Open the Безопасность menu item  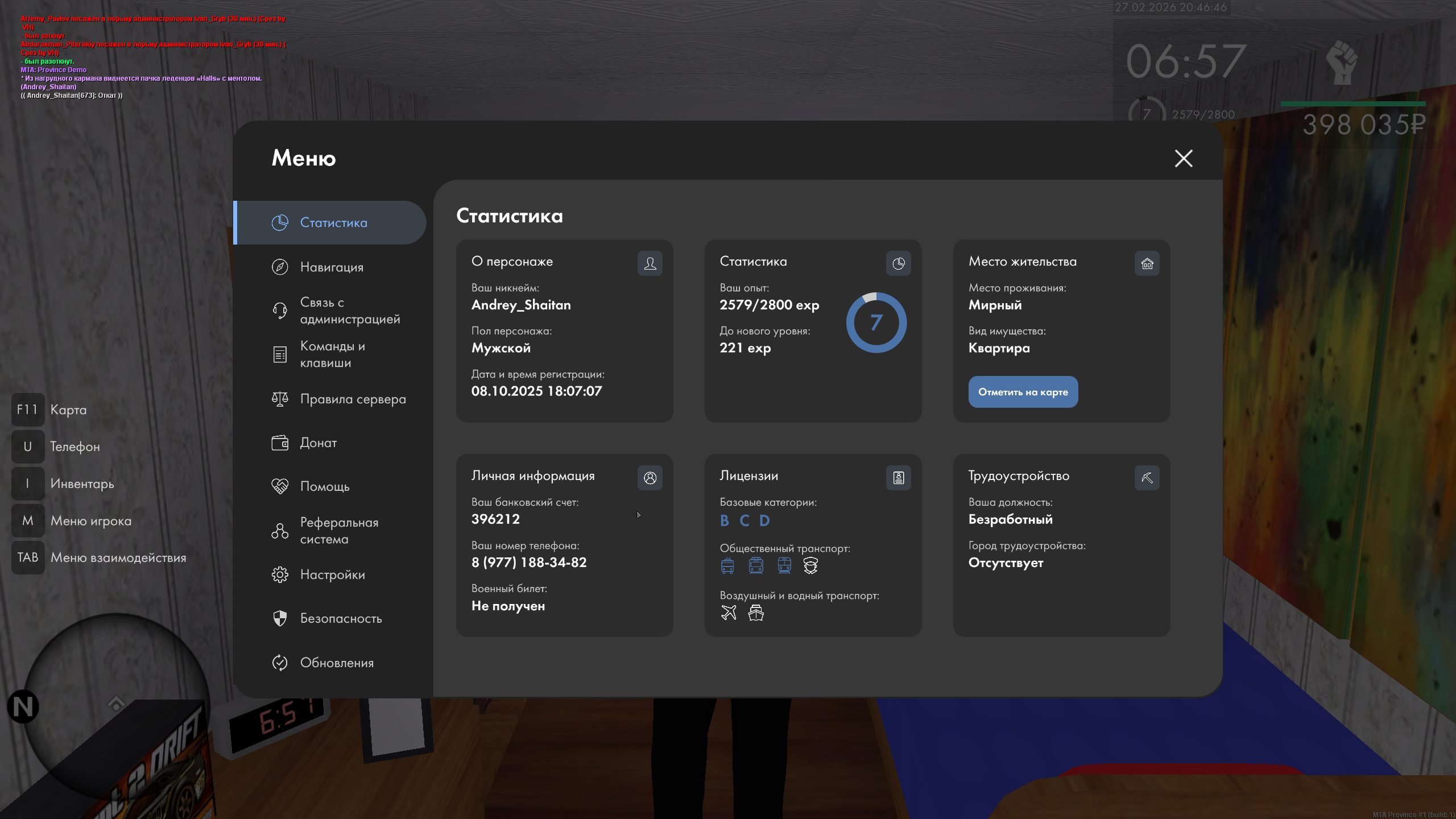click(x=341, y=618)
